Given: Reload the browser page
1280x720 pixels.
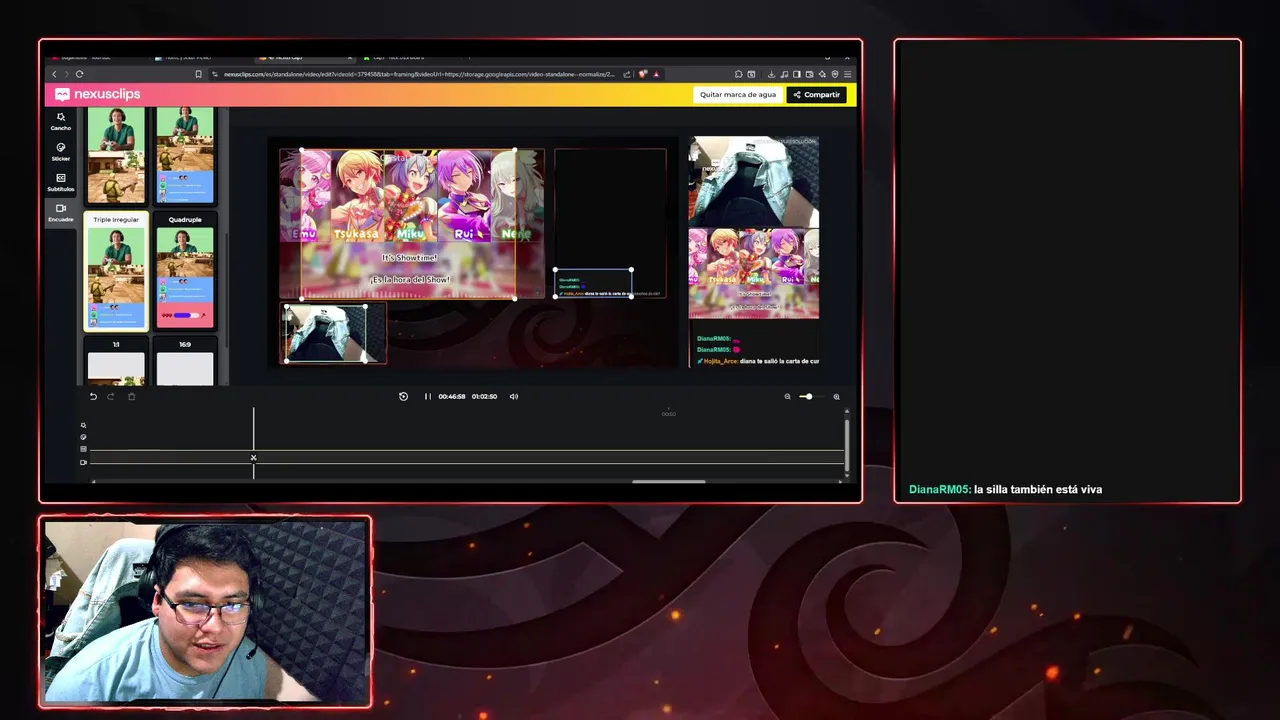Looking at the screenshot, I should [x=79, y=74].
